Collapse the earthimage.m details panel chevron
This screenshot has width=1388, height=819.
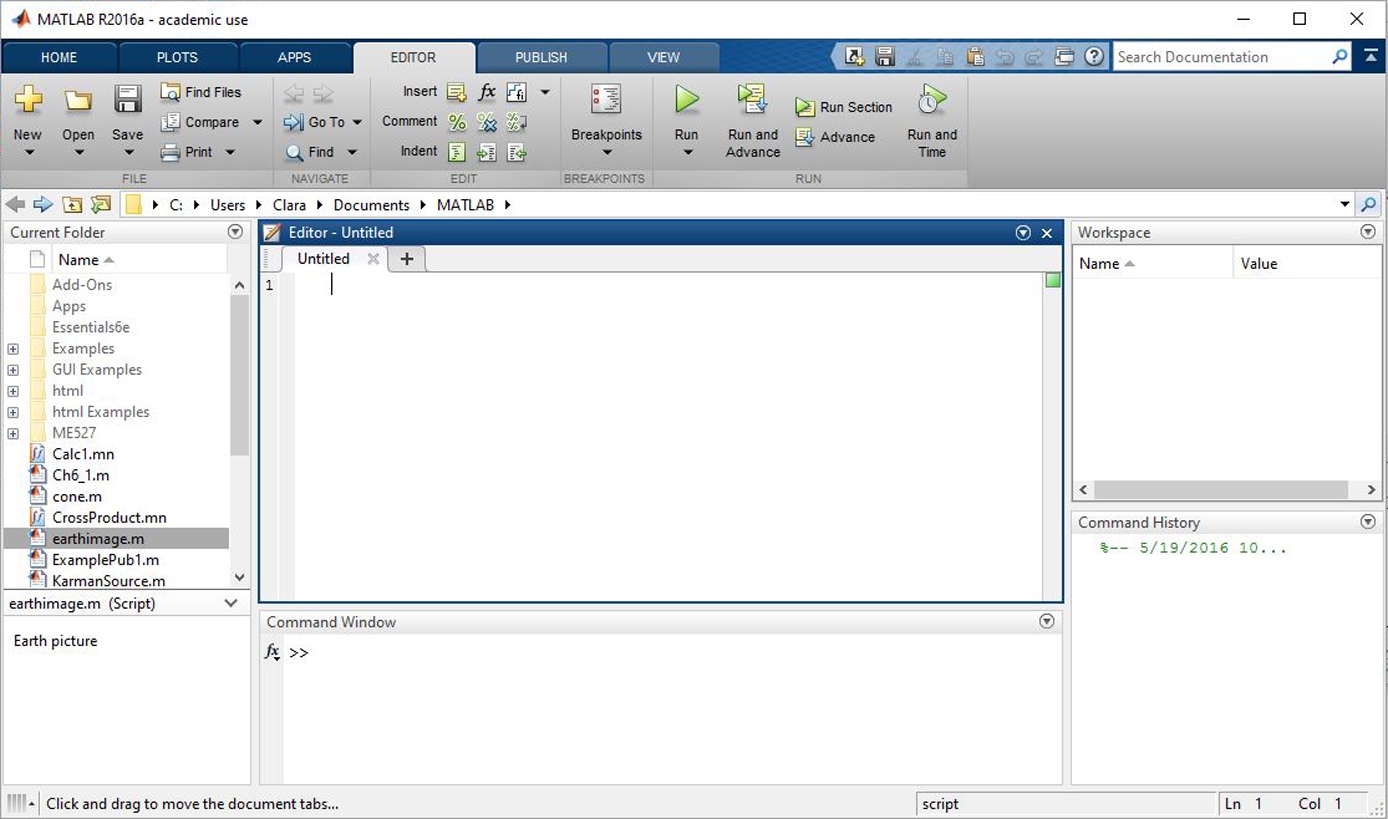[231, 603]
